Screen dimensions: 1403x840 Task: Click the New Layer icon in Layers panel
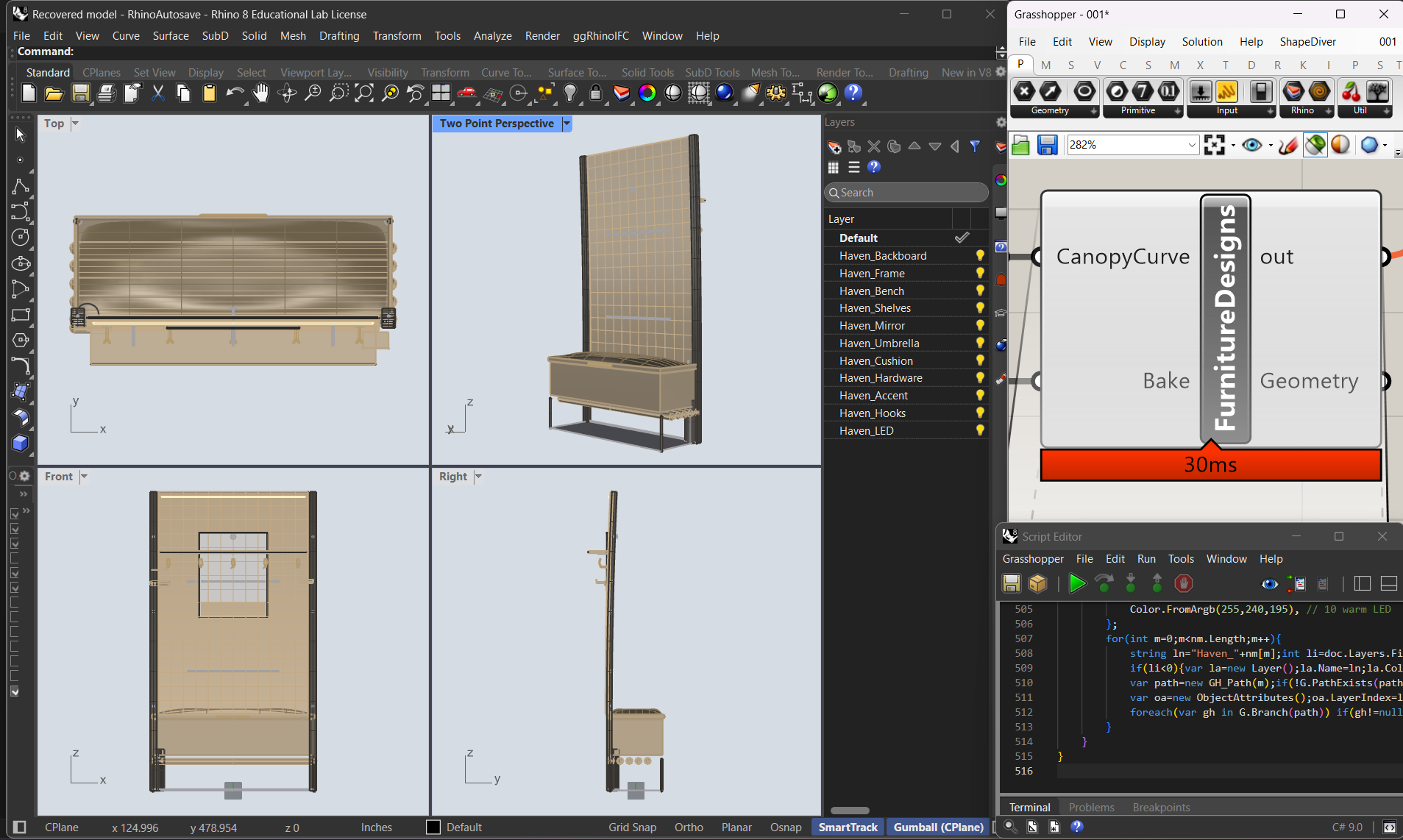(834, 146)
